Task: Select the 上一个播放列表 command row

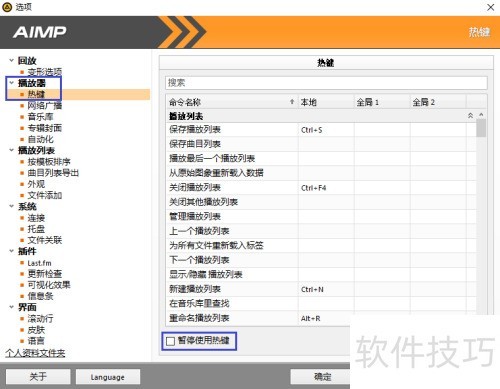Action: click(321, 231)
